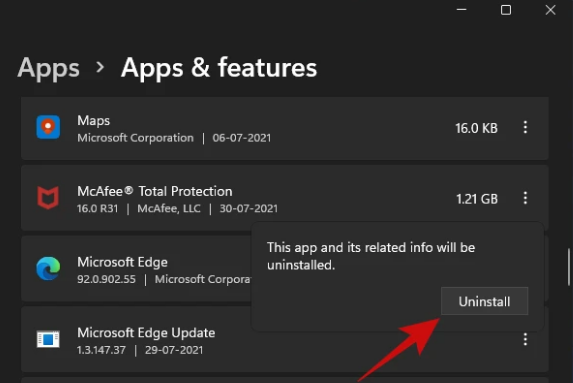Close the Settings window

(x=550, y=10)
